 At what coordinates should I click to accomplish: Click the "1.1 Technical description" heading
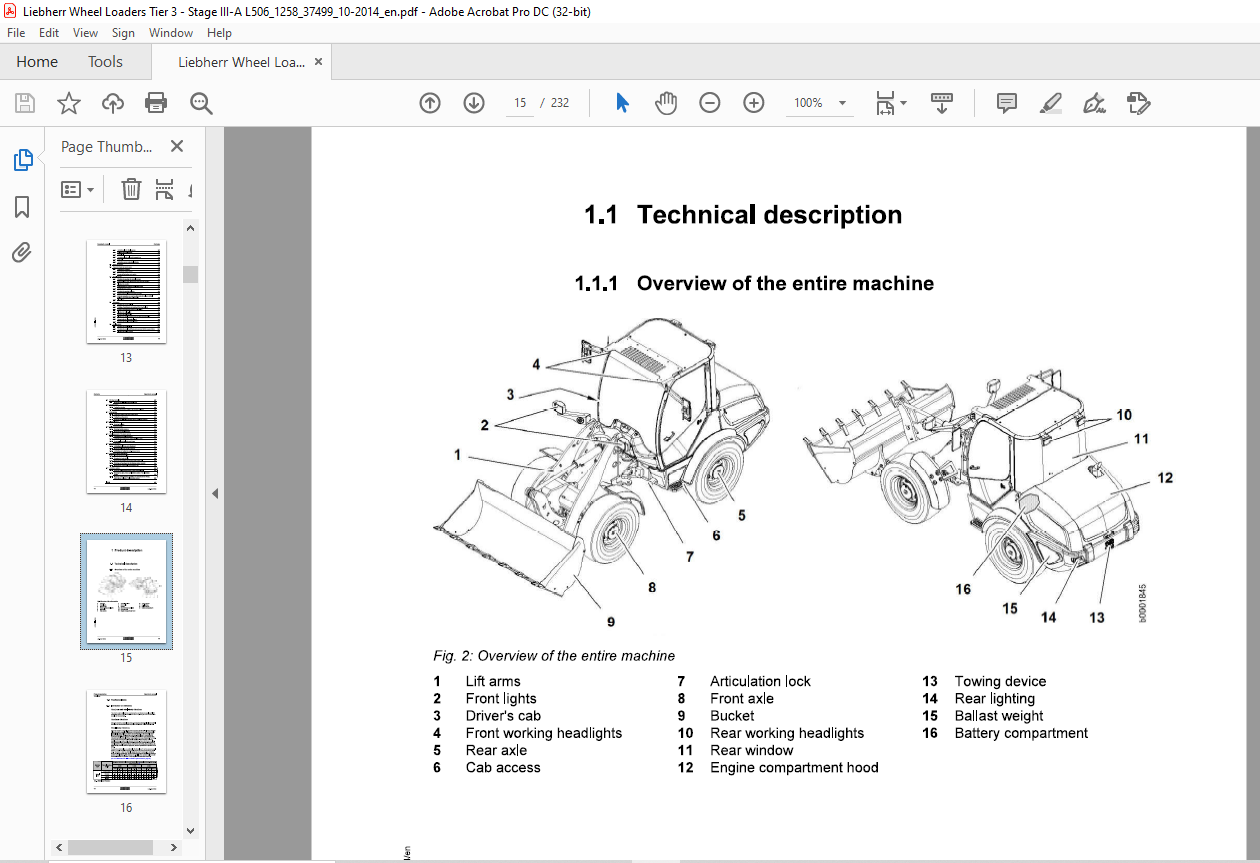tap(743, 215)
